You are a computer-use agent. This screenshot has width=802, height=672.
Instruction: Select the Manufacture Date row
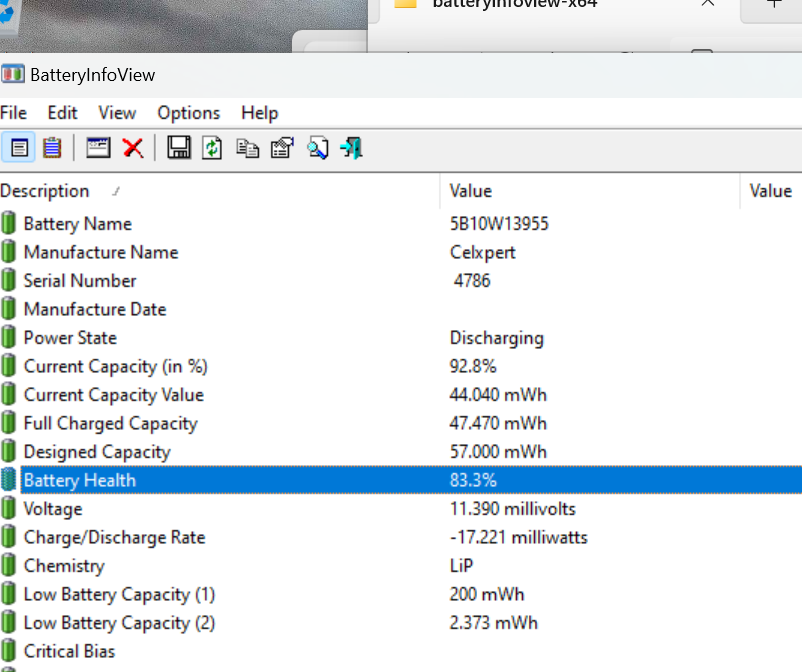coord(401,309)
